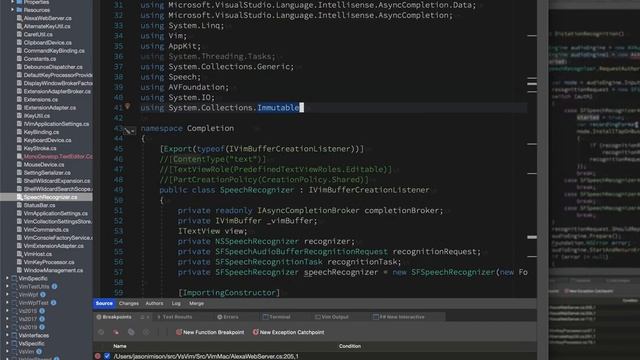Screen dimensions: 640x360
Task: Click the first breakpoints toolbar icon
Action: [x=101, y=332]
